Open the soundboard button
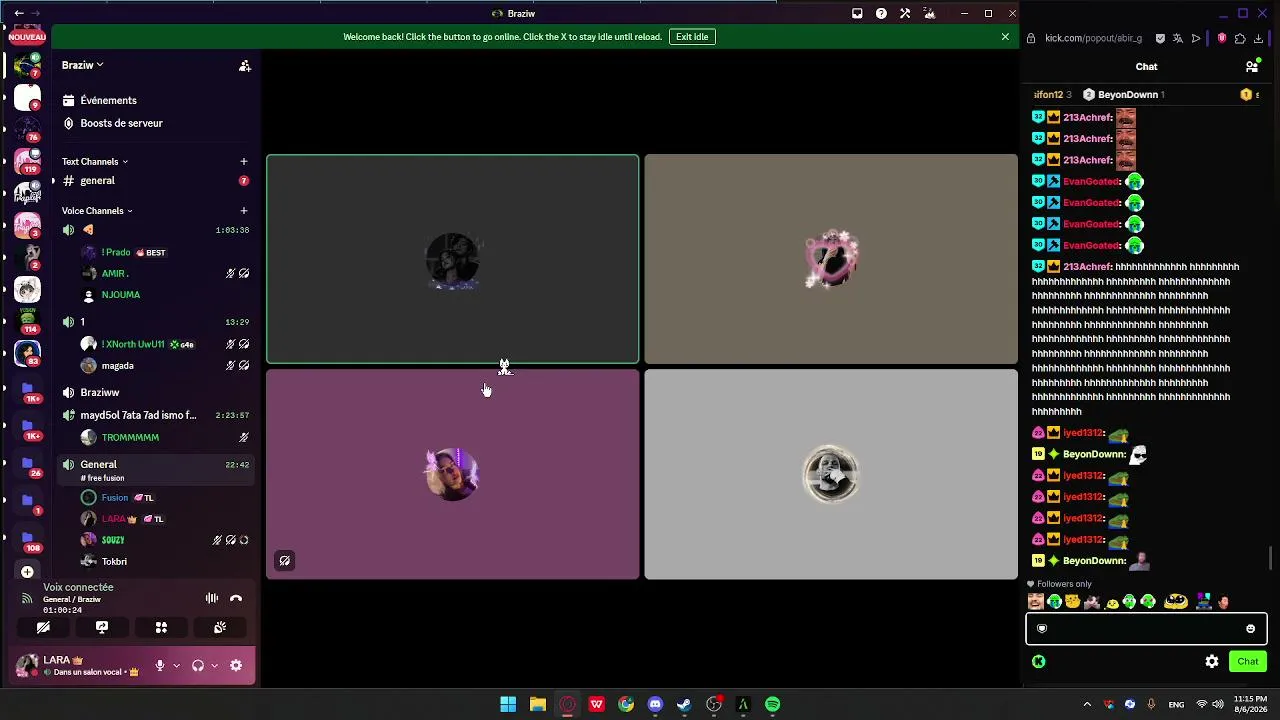The image size is (1280, 720). tap(220, 627)
